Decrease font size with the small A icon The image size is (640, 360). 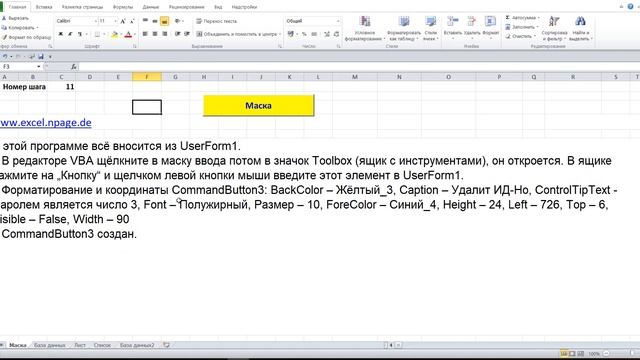[x=132, y=21]
